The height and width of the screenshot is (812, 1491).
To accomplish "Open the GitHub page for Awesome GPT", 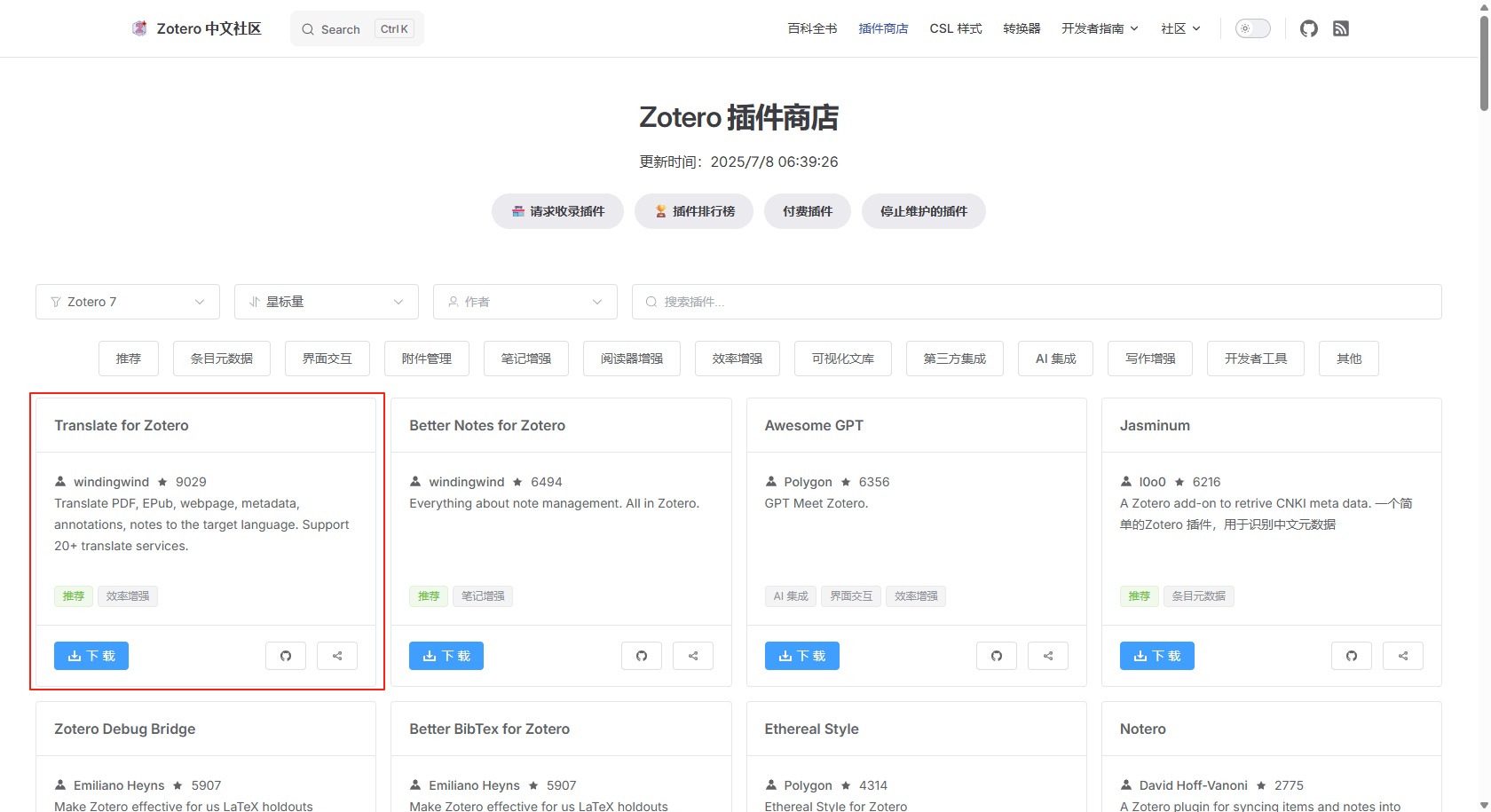I will point(996,655).
